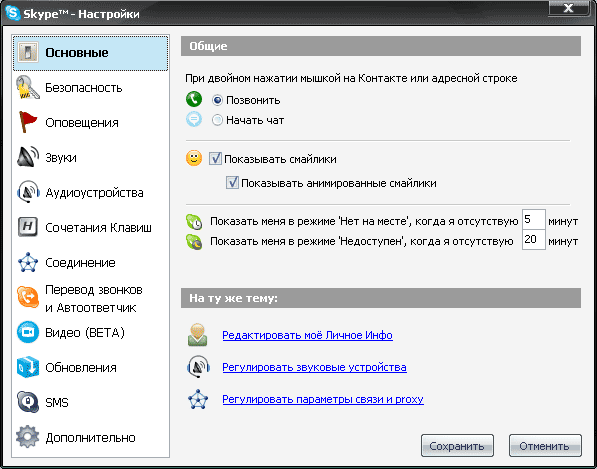This screenshot has width=597, height=469.
Task: Select the Основные settings tab
Action: (91, 53)
